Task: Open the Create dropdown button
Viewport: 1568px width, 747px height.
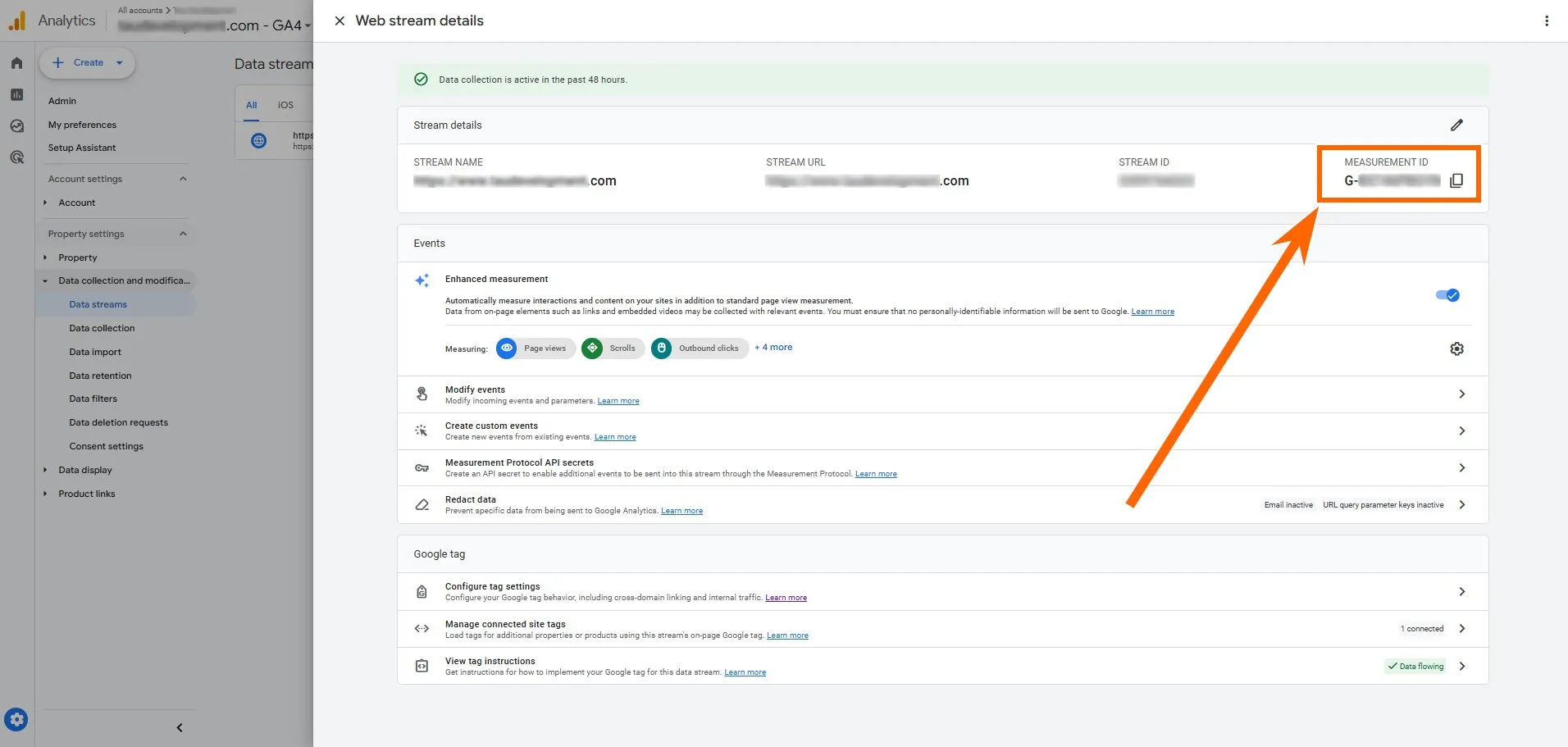Action: (88, 63)
